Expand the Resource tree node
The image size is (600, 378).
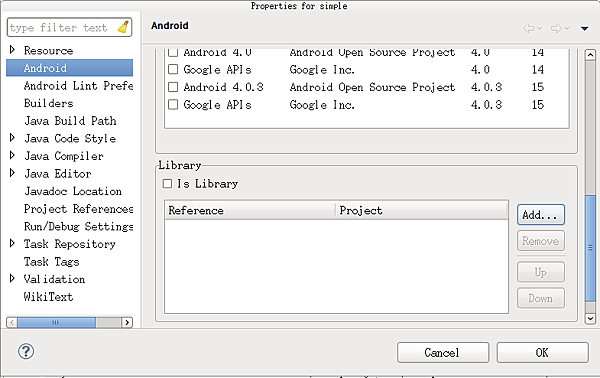pos(12,50)
